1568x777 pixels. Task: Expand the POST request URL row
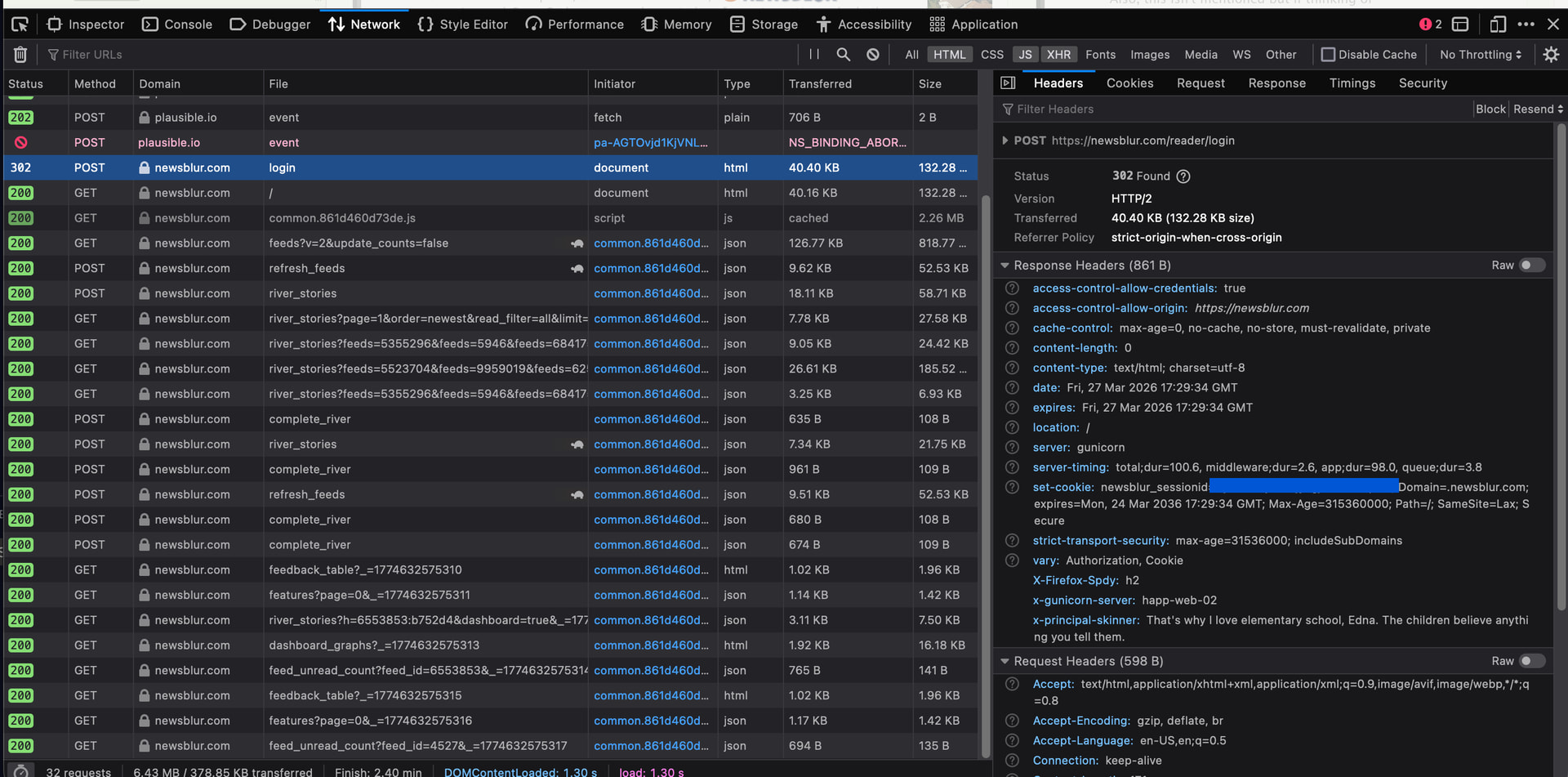tap(1004, 141)
